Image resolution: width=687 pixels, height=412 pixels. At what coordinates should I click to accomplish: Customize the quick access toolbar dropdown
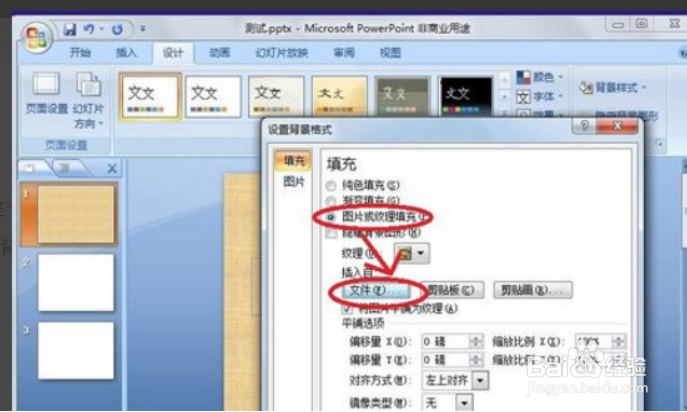(143, 29)
